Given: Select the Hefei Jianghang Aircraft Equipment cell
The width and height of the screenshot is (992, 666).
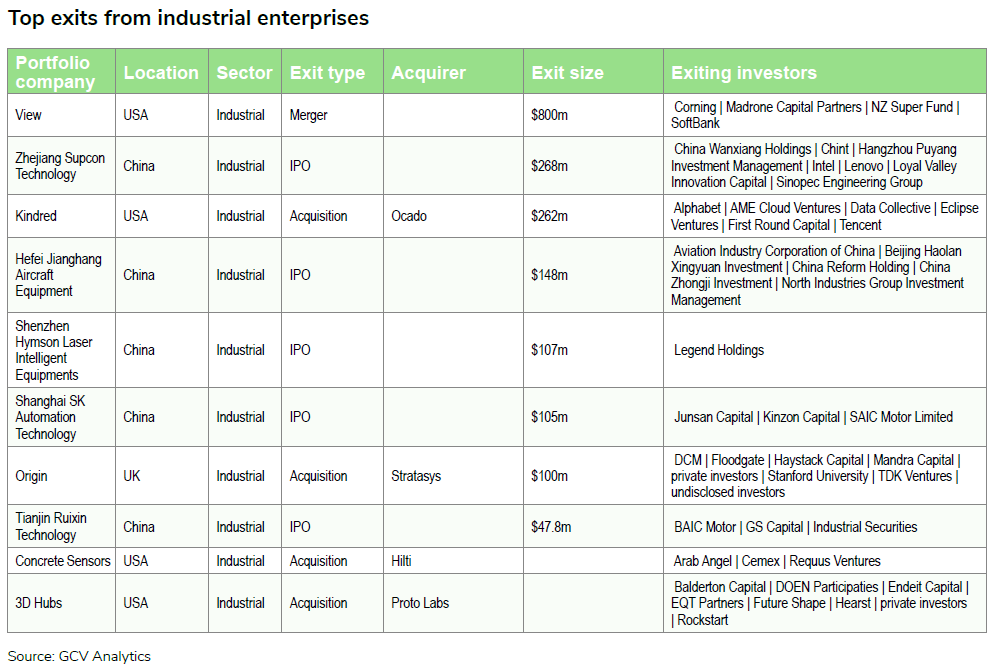Looking at the screenshot, I should tap(58, 275).
